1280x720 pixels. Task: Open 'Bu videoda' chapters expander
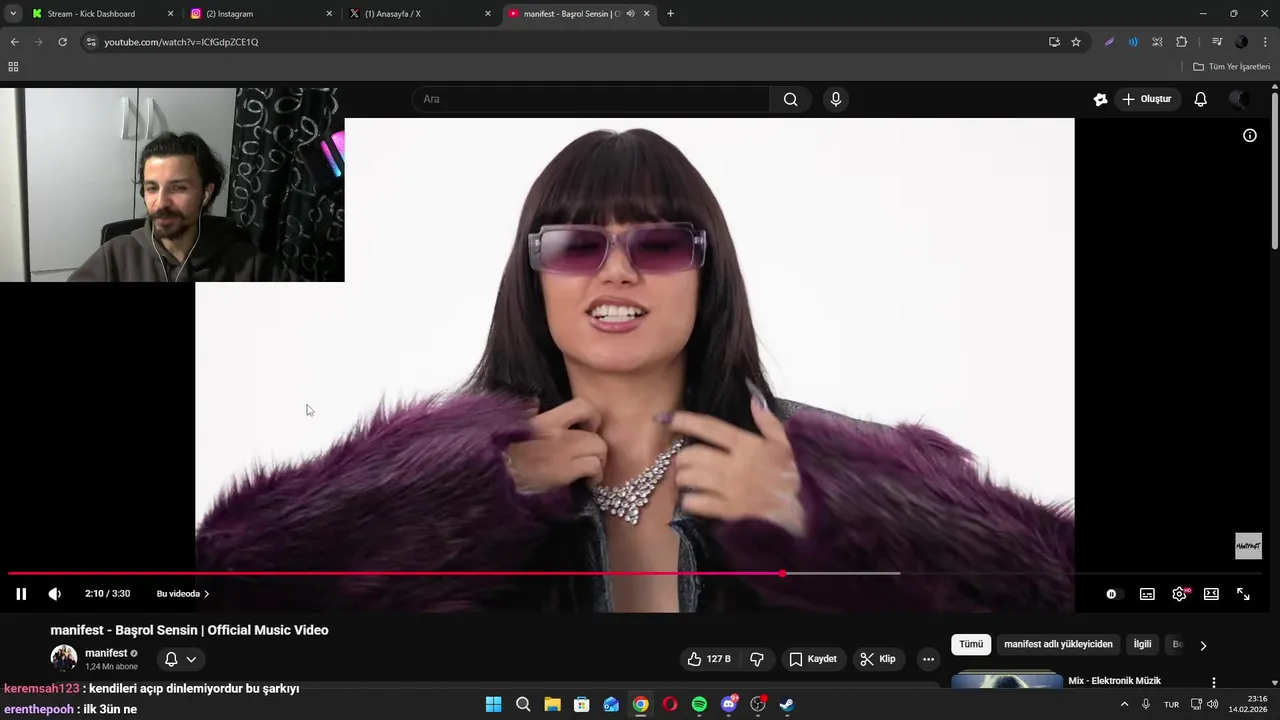pos(183,594)
